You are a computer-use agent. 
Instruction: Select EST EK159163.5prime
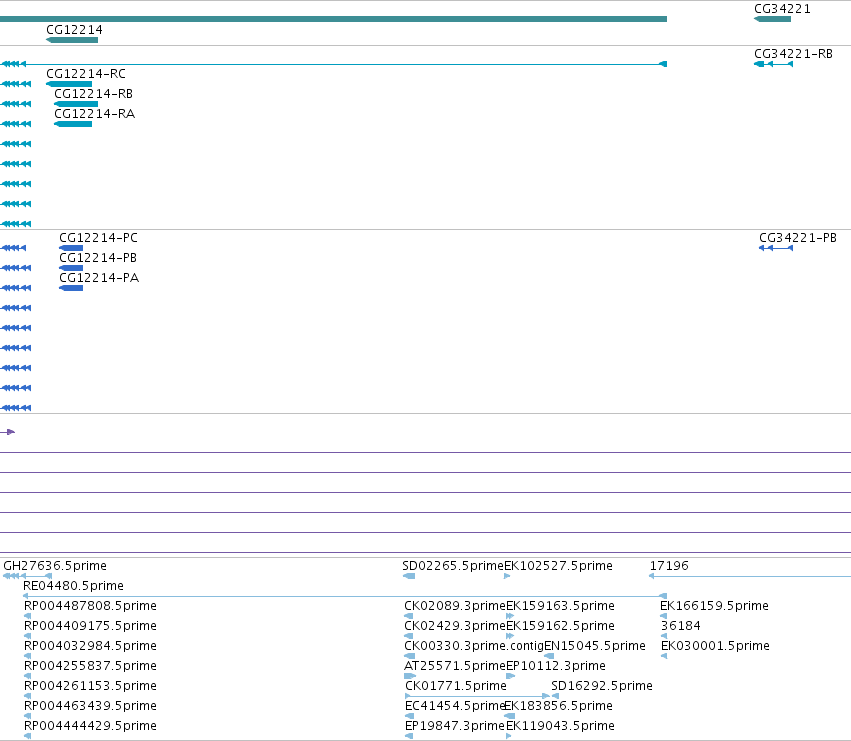560,606
